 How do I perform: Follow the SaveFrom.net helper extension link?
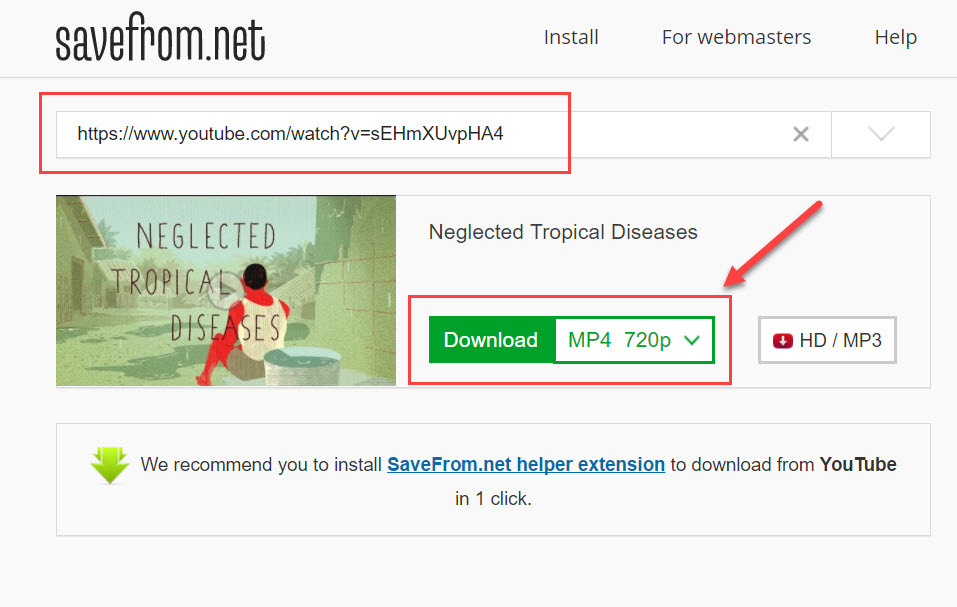525,464
